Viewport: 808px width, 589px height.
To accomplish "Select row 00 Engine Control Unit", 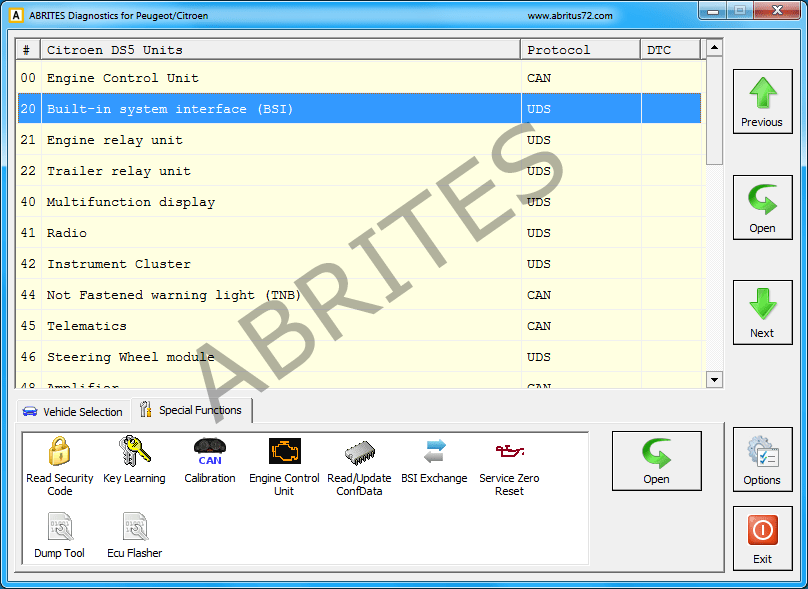I will pyautogui.click(x=359, y=78).
